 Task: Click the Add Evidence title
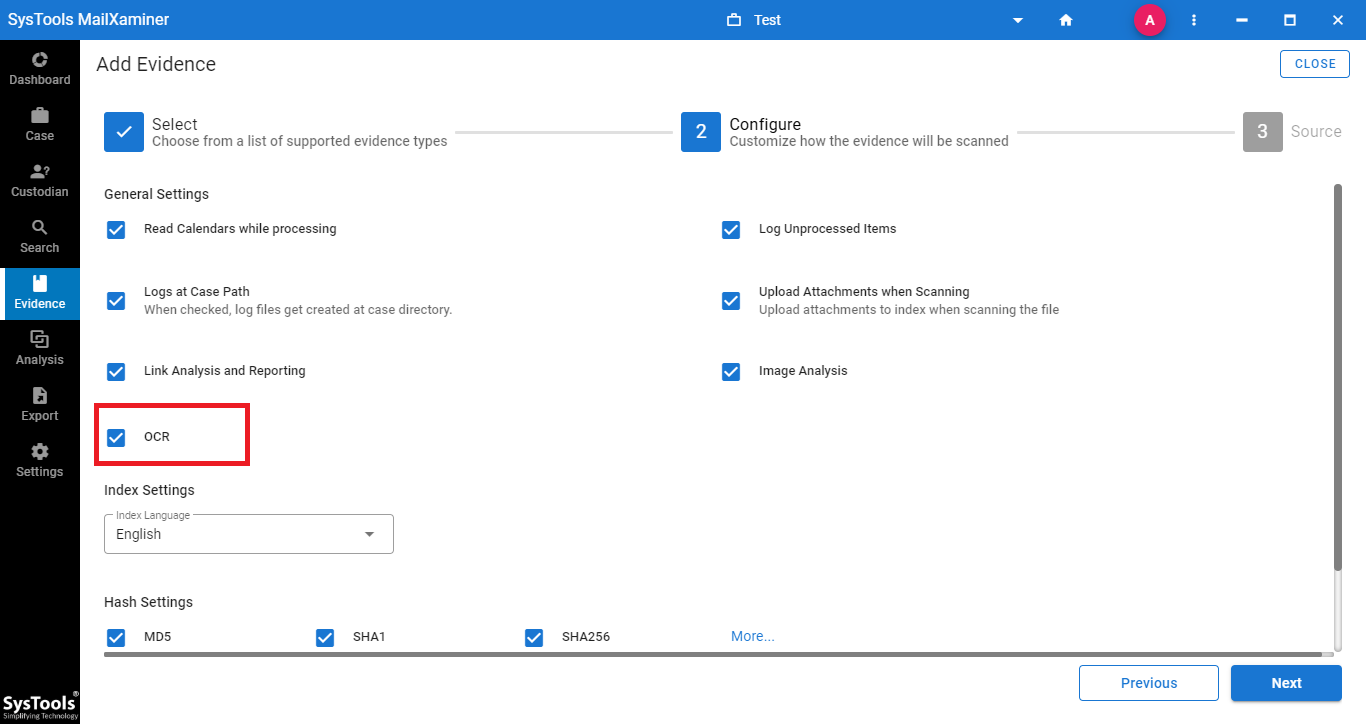click(x=156, y=64)
